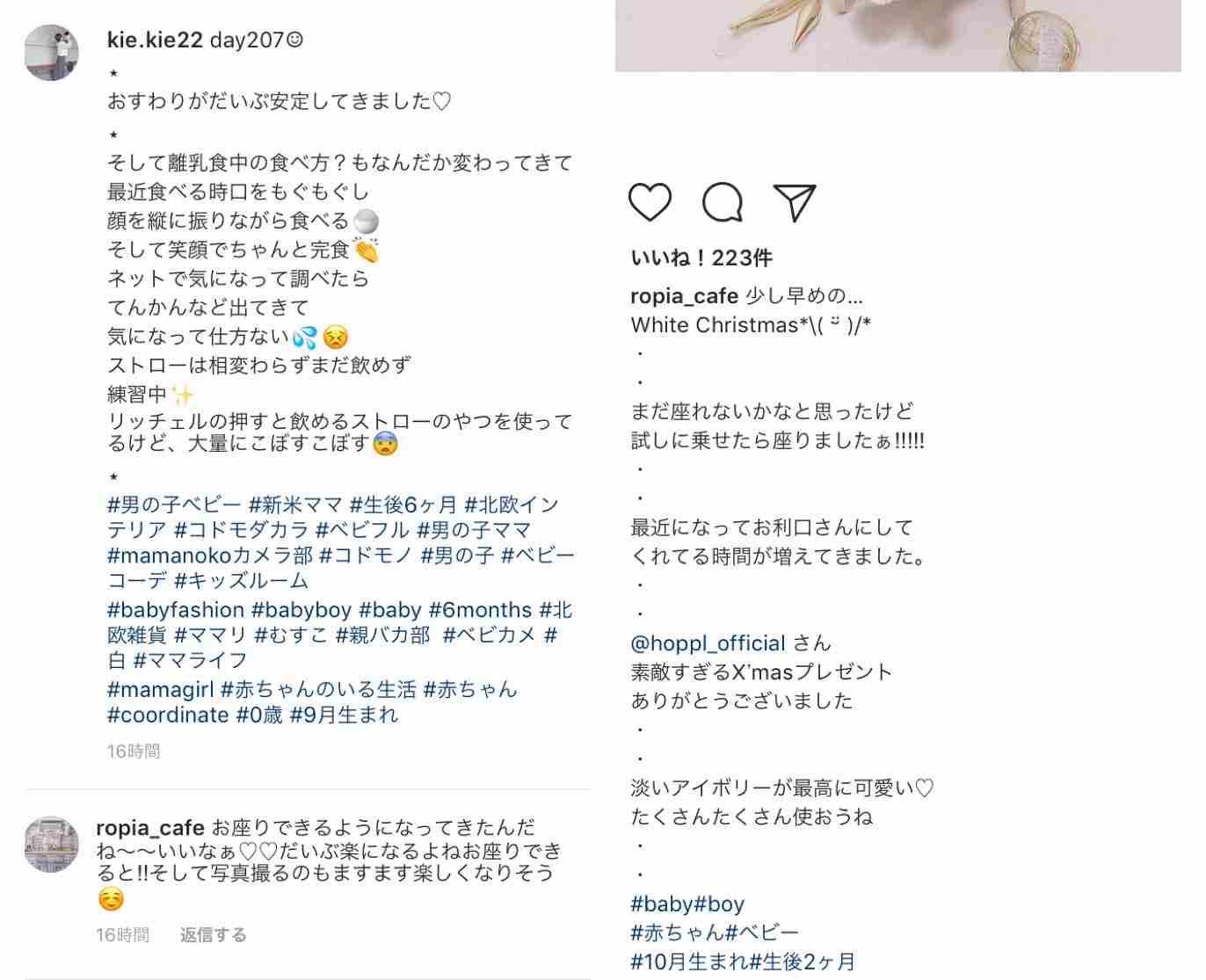This screenshot has width=1206, height=980.
Task: Open #6months hashtag
Action: click(480, 610)
